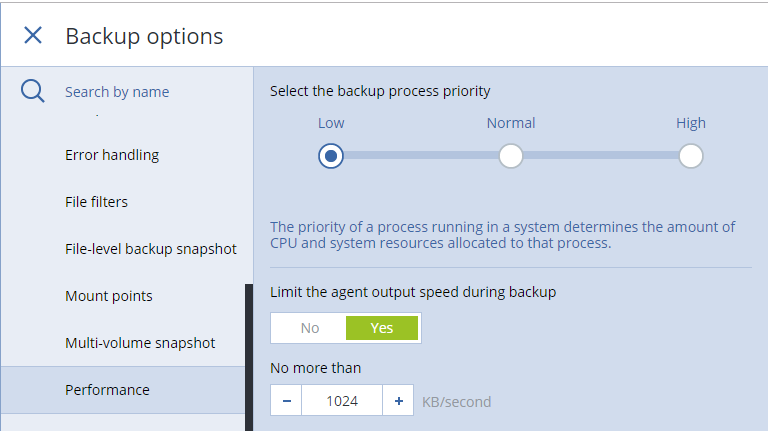Screen dimensions: 768x431
Task: Click the priority description paragraph
Action: pos(503,235)
